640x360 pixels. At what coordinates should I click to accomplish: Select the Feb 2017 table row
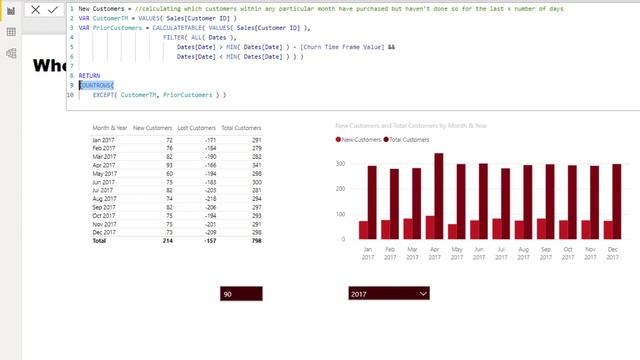[x=177, y=148]
